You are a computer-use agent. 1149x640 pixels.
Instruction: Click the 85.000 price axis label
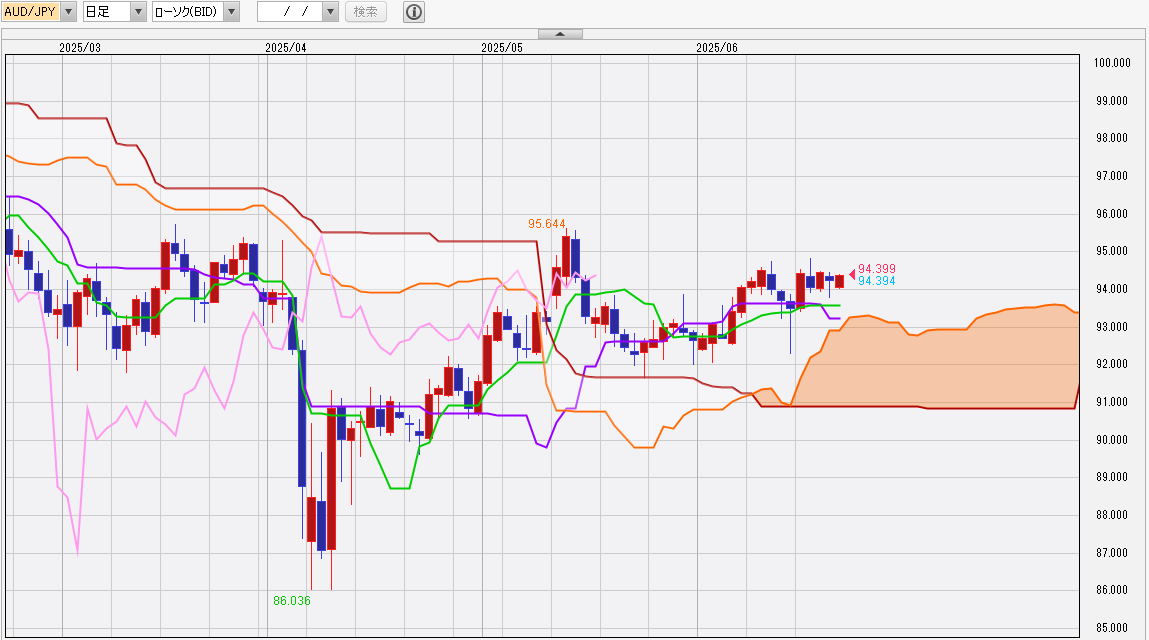point(1112,628)
